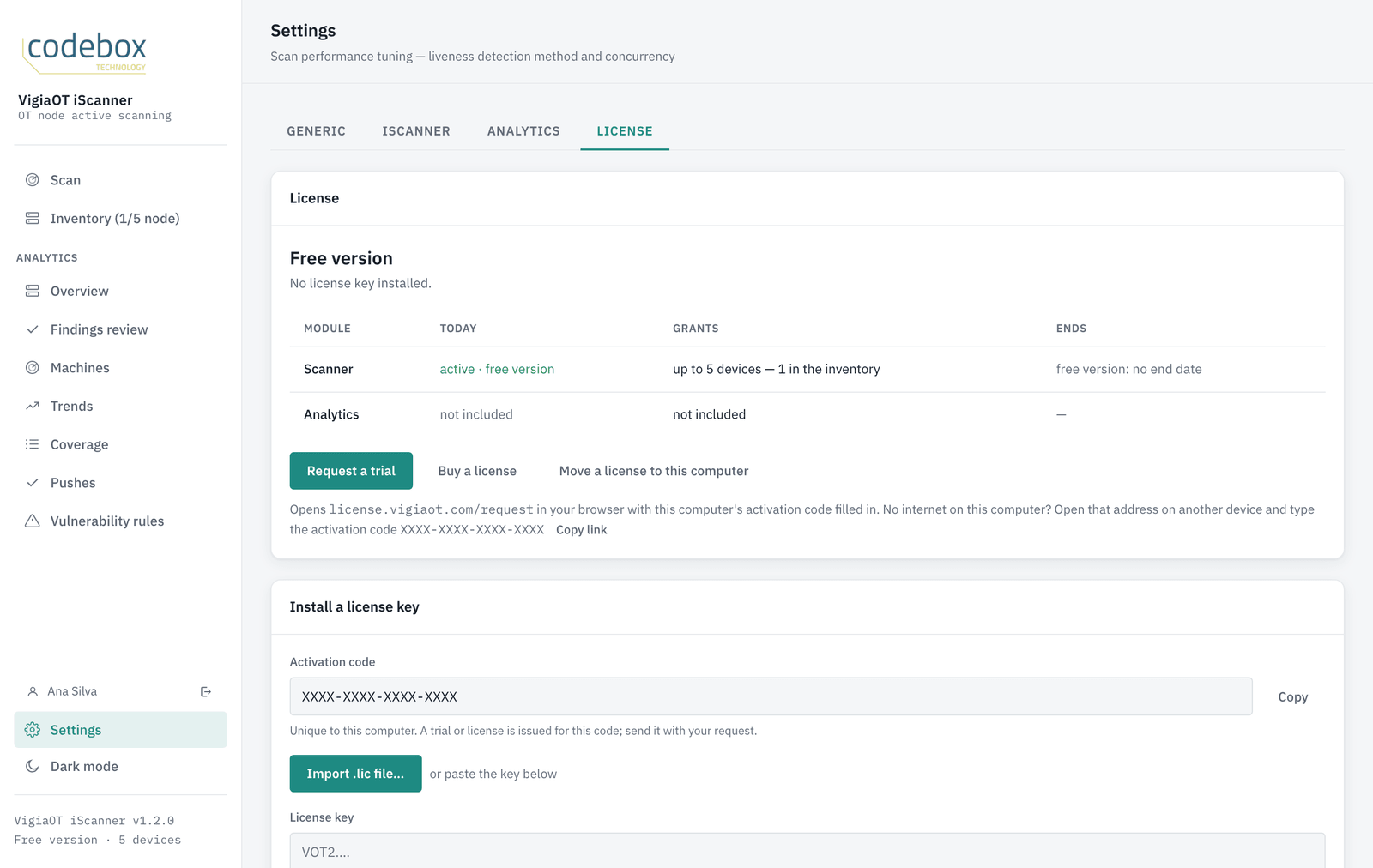Screen dimensions: 1373x868
Task: Open Inventory (1/5 node)
Action: tap(120, 219)
